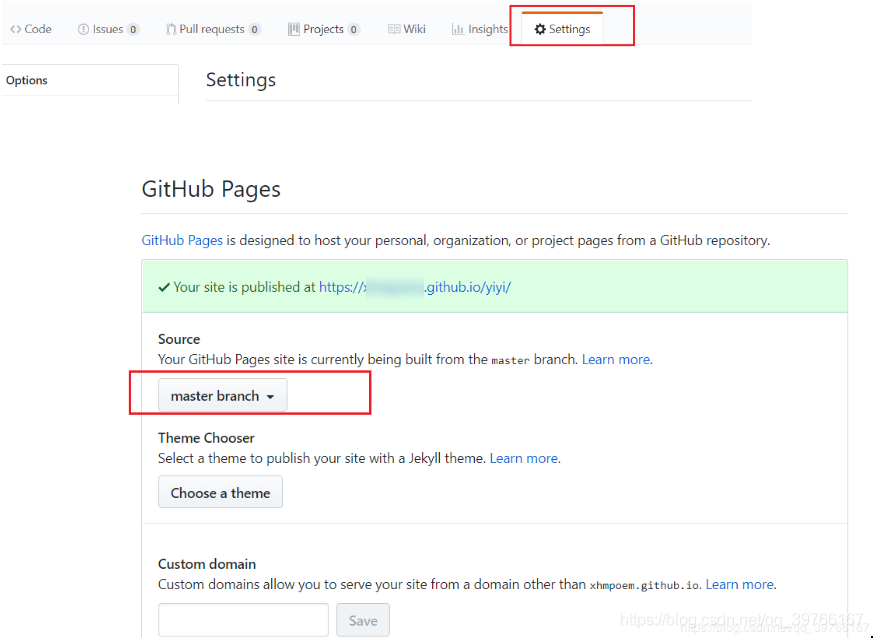Open the Issues tab
873x638 pixels.
click(108, 29)
